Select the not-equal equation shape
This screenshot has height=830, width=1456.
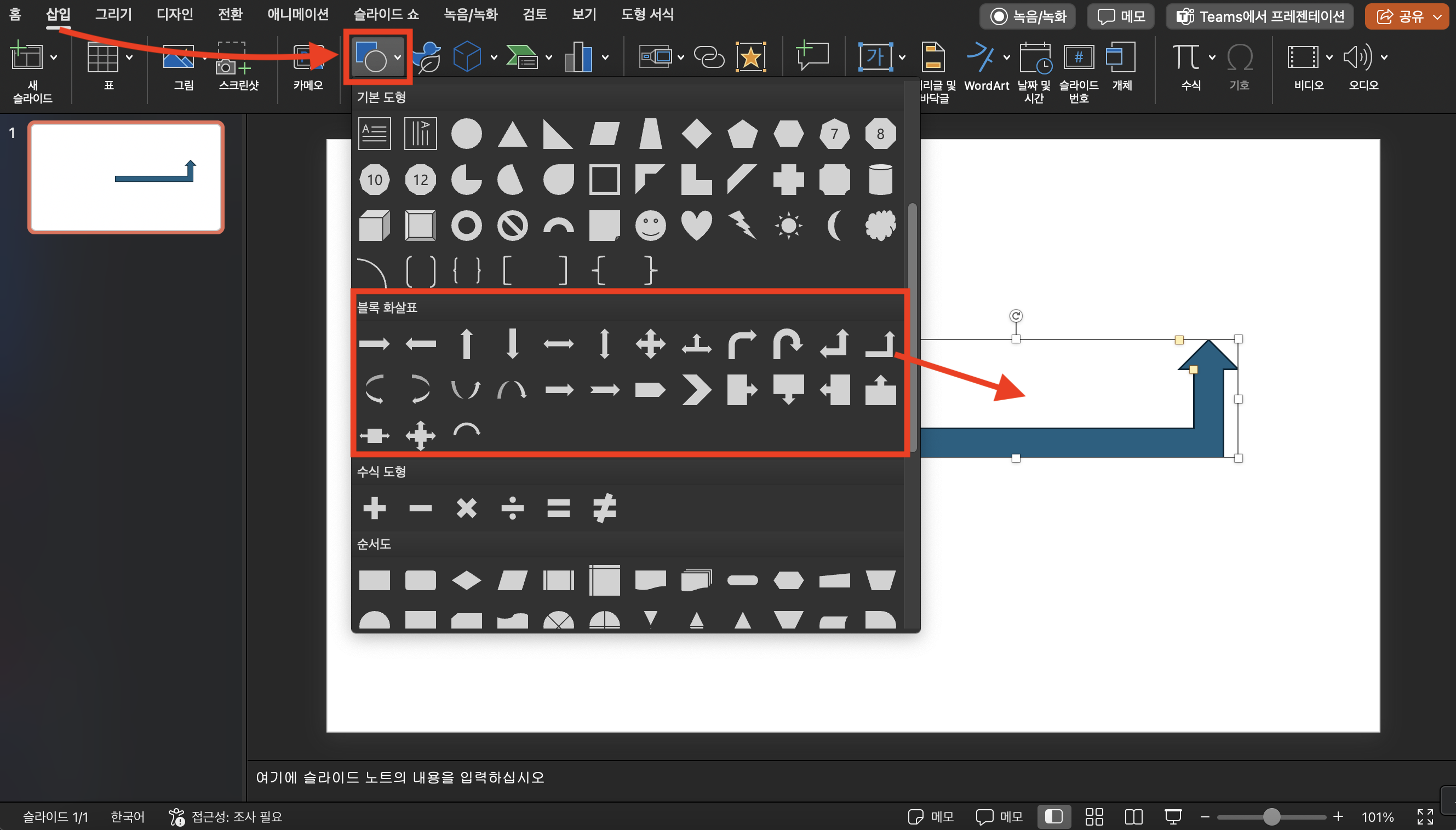[x=605, y=508]
